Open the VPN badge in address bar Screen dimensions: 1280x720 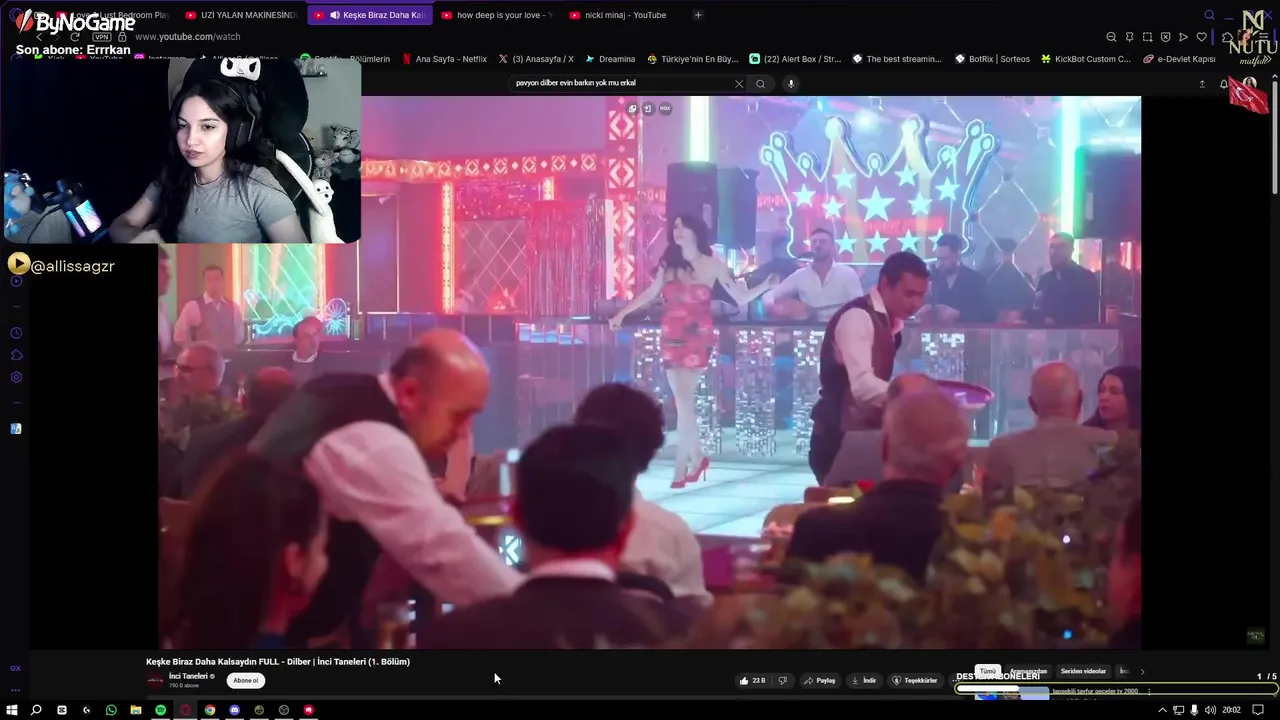[102, 37]
